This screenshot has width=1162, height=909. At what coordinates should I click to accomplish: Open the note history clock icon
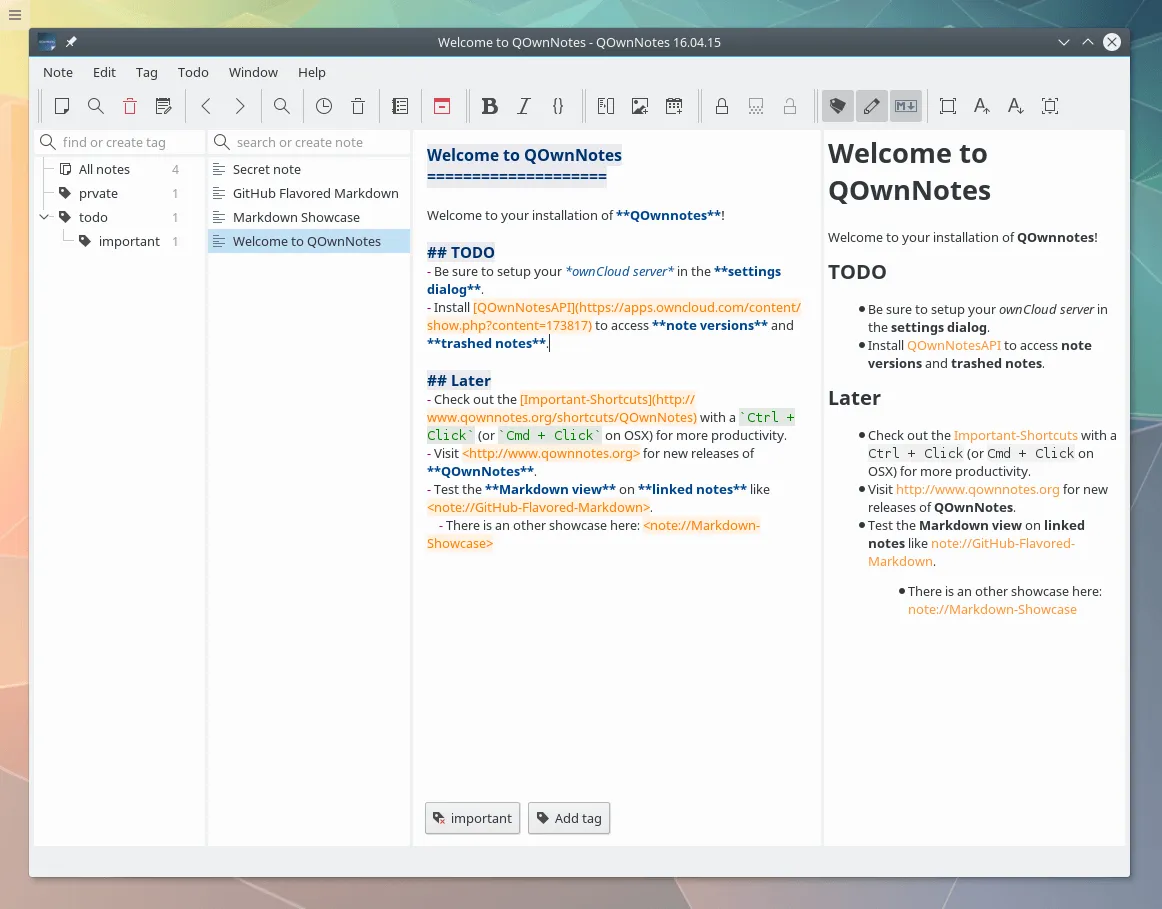(x=323, y=106)
